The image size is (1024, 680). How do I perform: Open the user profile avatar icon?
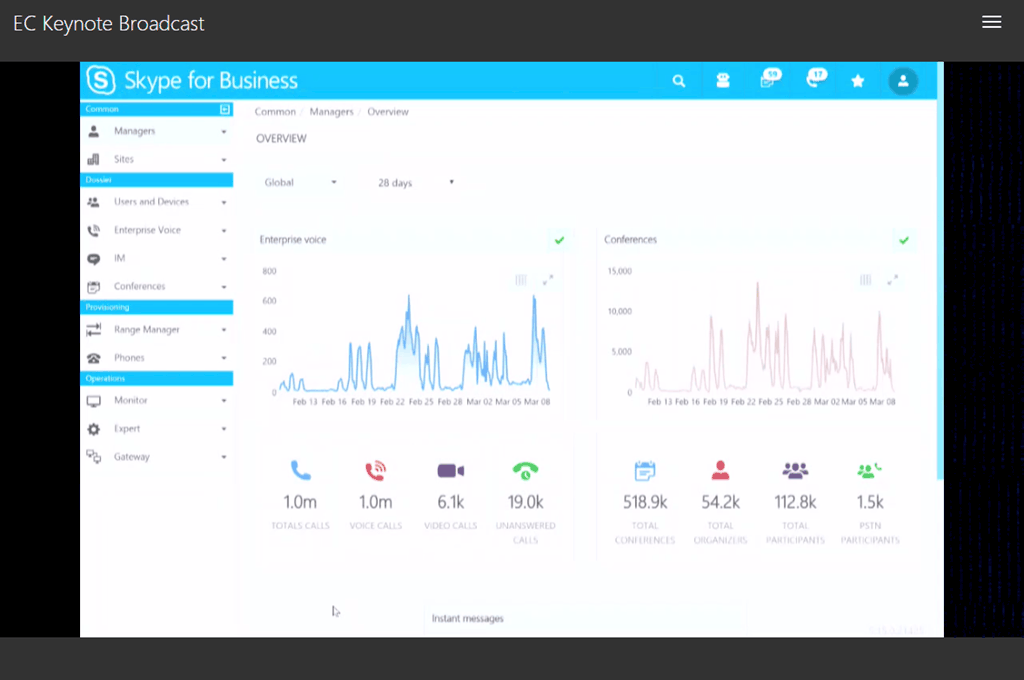pos(903,81)
